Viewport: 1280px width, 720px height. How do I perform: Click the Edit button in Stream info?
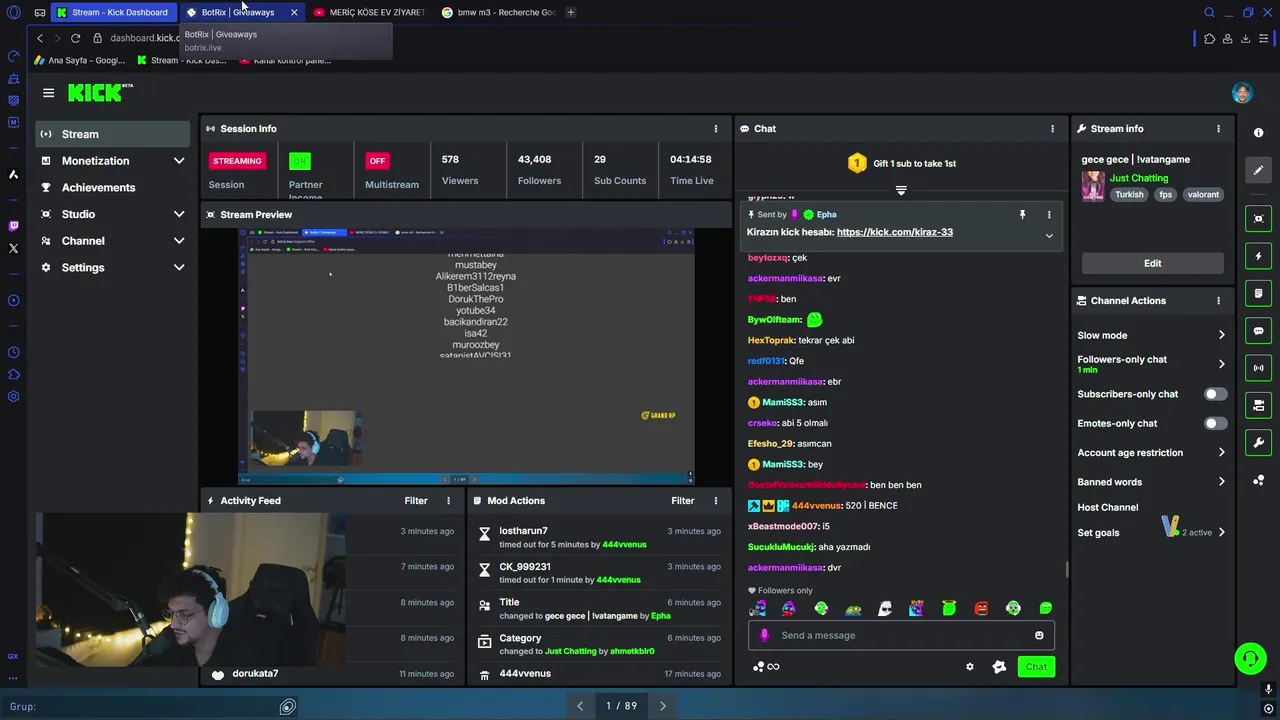[x=1152, y=263]
